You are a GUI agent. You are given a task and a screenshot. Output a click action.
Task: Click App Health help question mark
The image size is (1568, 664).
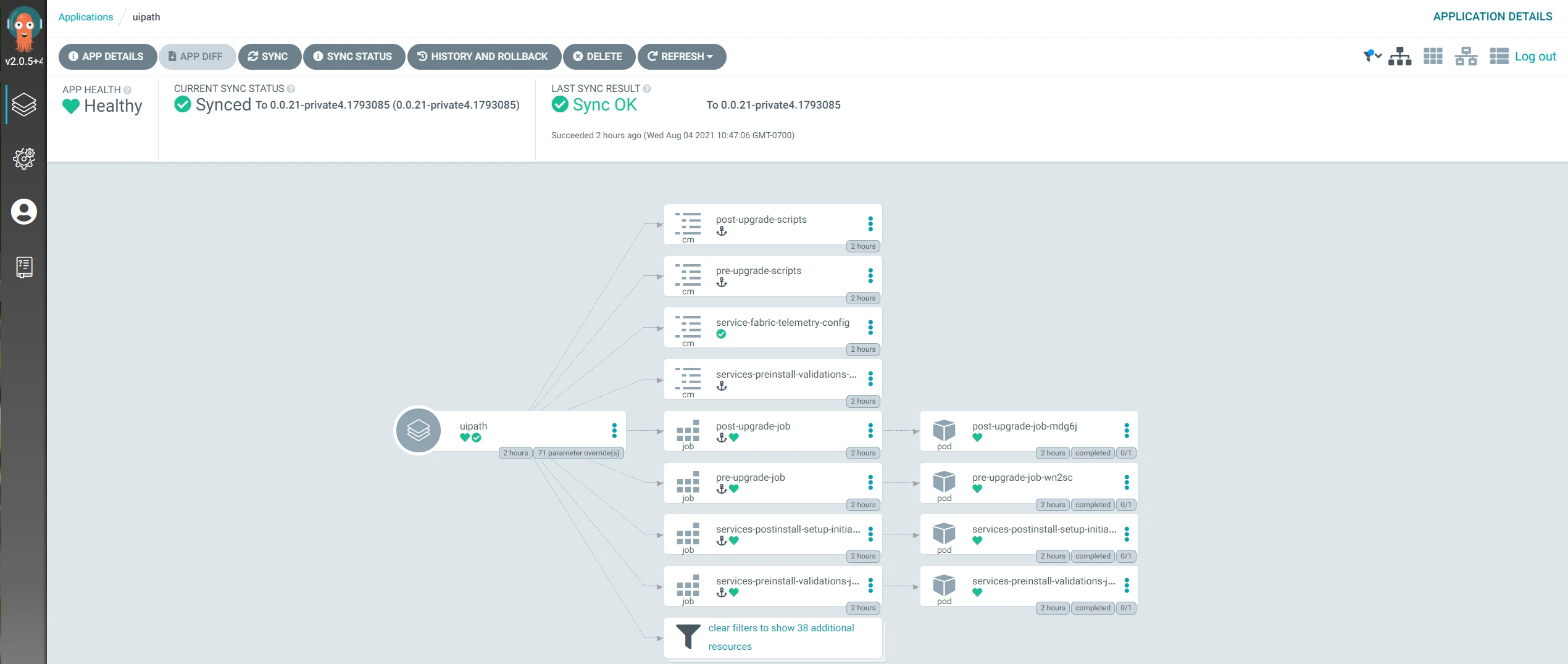(x=127, y=90)
